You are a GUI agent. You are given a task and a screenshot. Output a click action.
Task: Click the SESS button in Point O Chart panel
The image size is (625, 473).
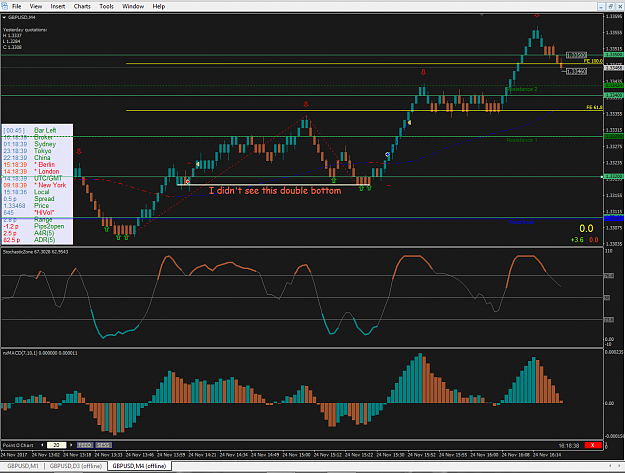click(104, 445)
